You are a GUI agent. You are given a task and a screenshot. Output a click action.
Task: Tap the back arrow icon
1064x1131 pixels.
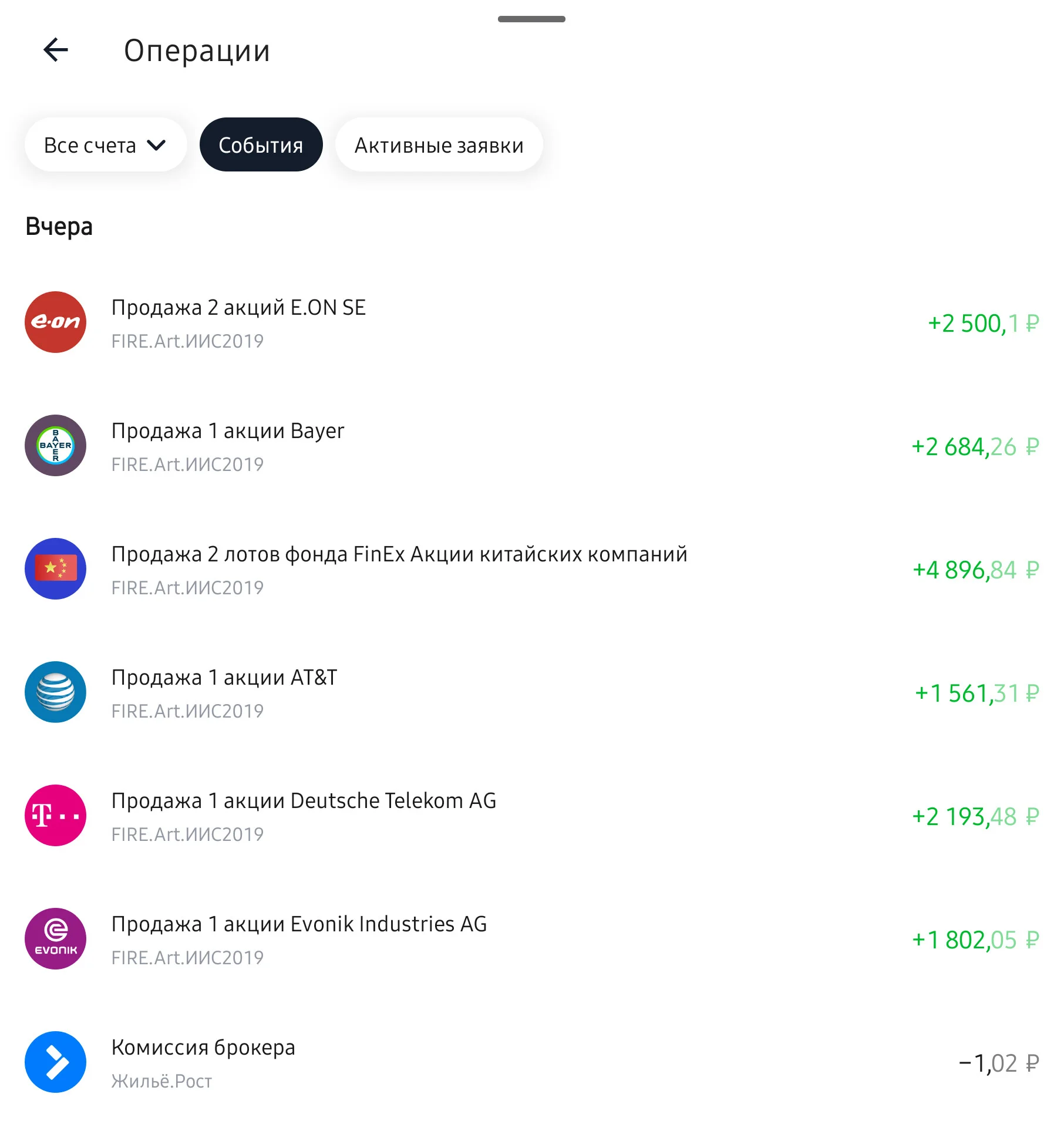tap(56, 50)
